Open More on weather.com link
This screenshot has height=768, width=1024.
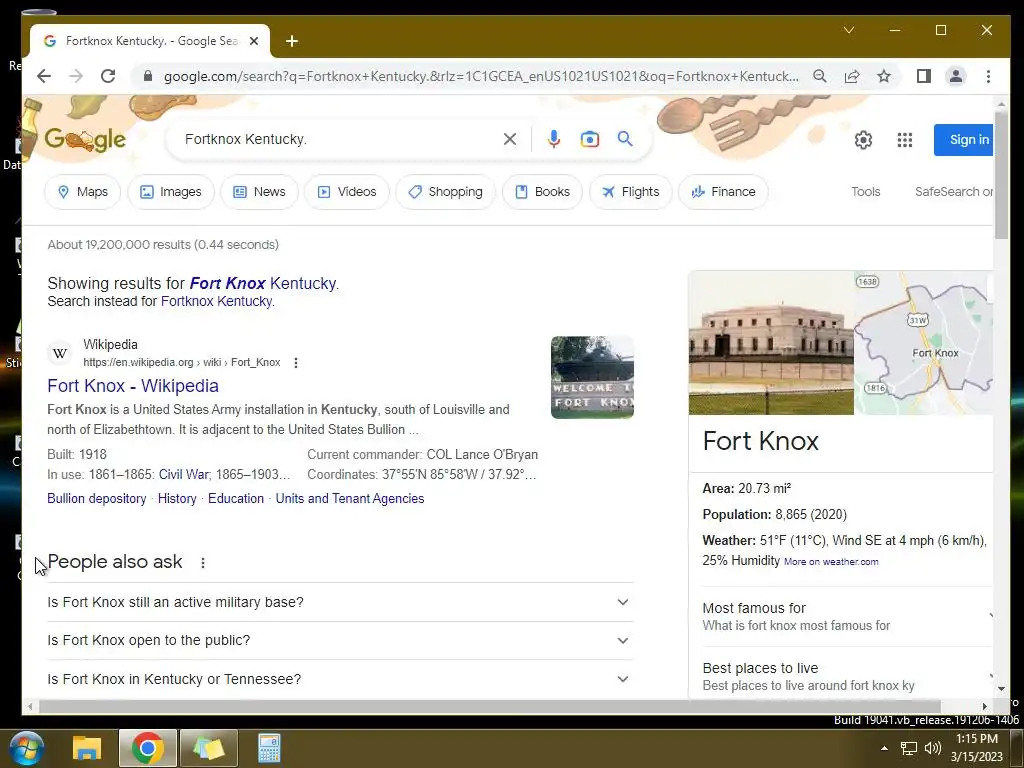click(x=831, y=562)
